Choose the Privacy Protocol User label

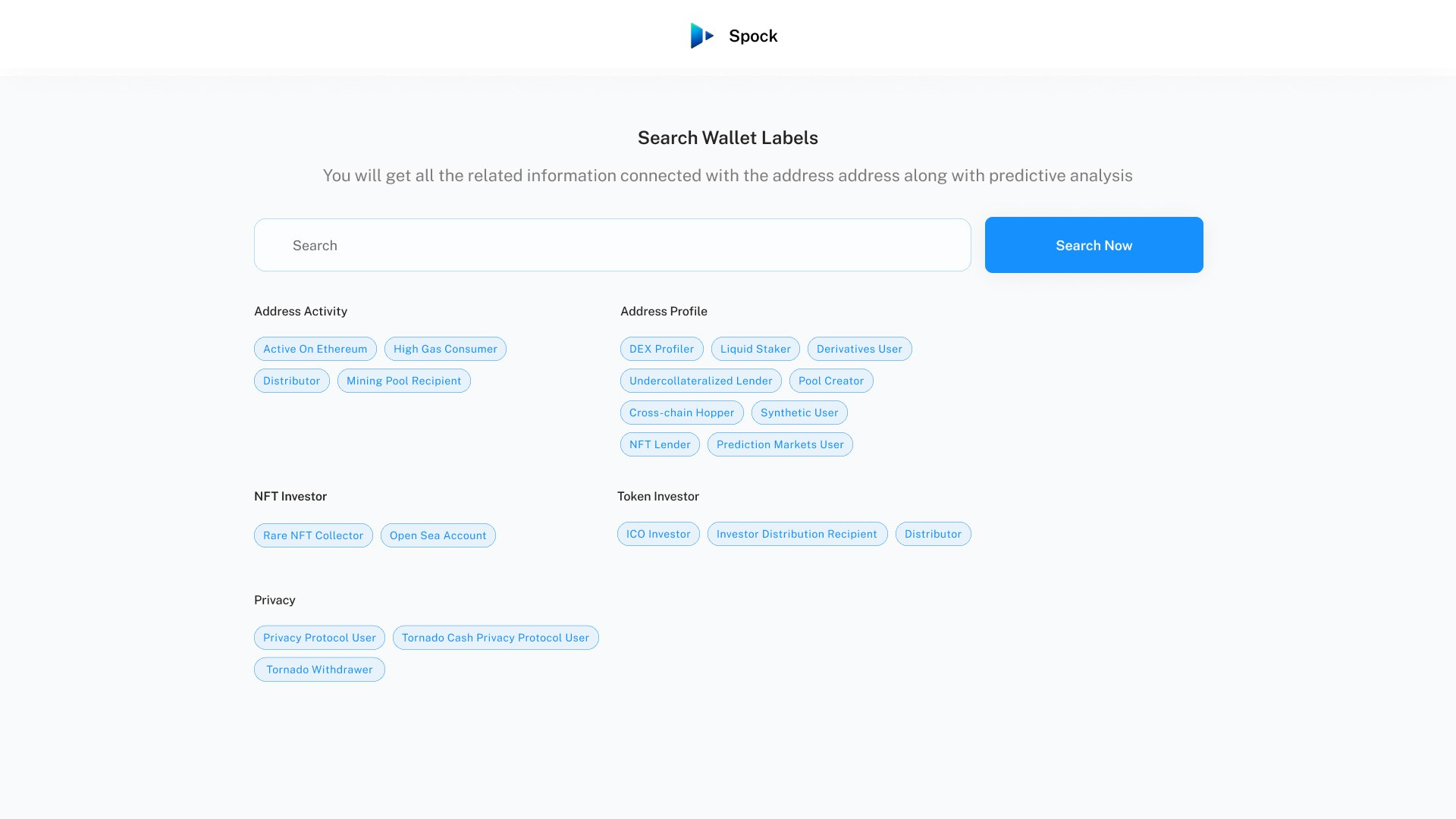coord(319,638)
